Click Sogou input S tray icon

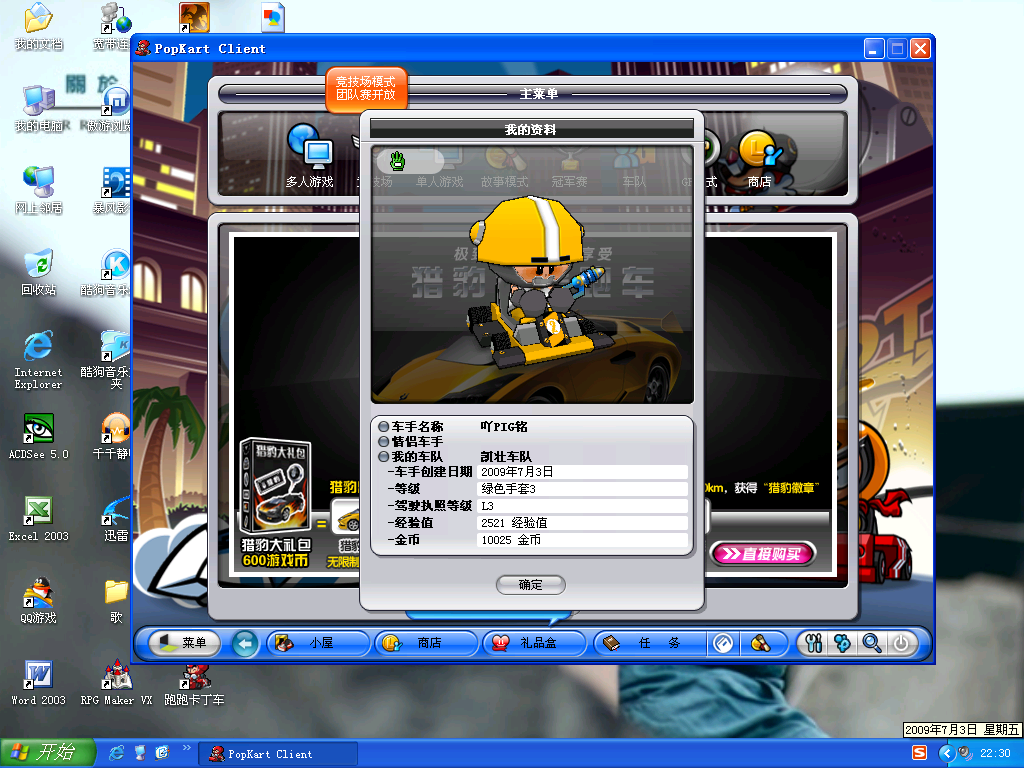click(x=919, y=753)
